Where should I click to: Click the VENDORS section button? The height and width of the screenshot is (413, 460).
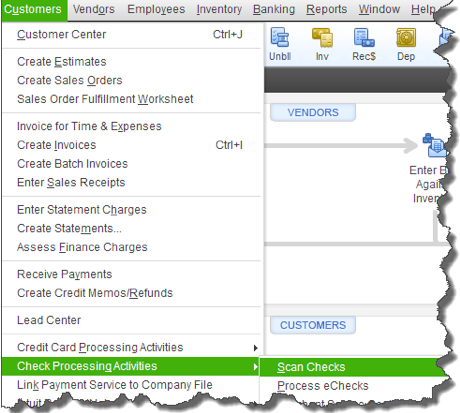(x=313, y=112)
